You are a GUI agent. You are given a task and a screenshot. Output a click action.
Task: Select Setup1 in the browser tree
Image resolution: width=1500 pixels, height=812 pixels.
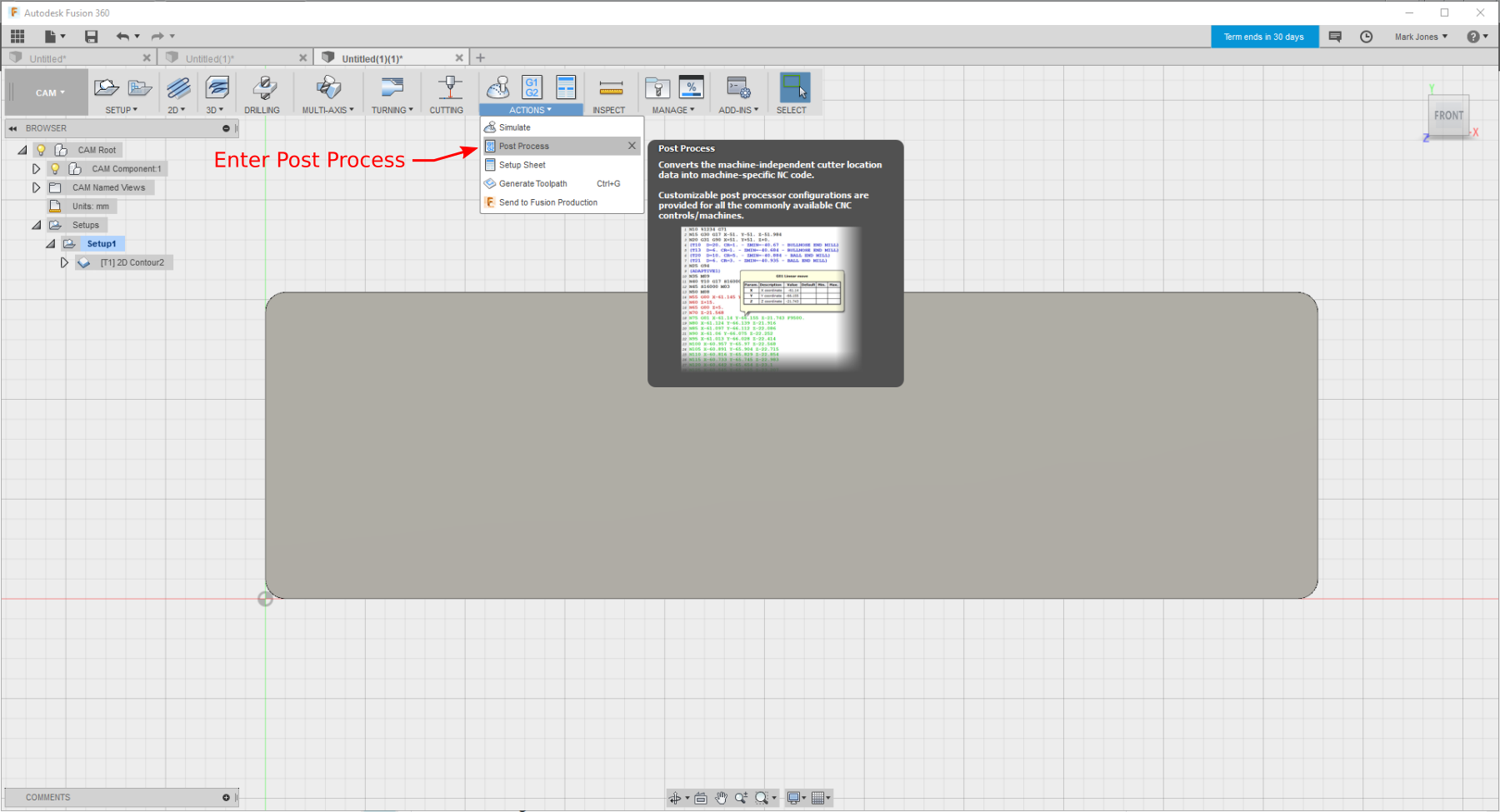(x=102, y=243)
